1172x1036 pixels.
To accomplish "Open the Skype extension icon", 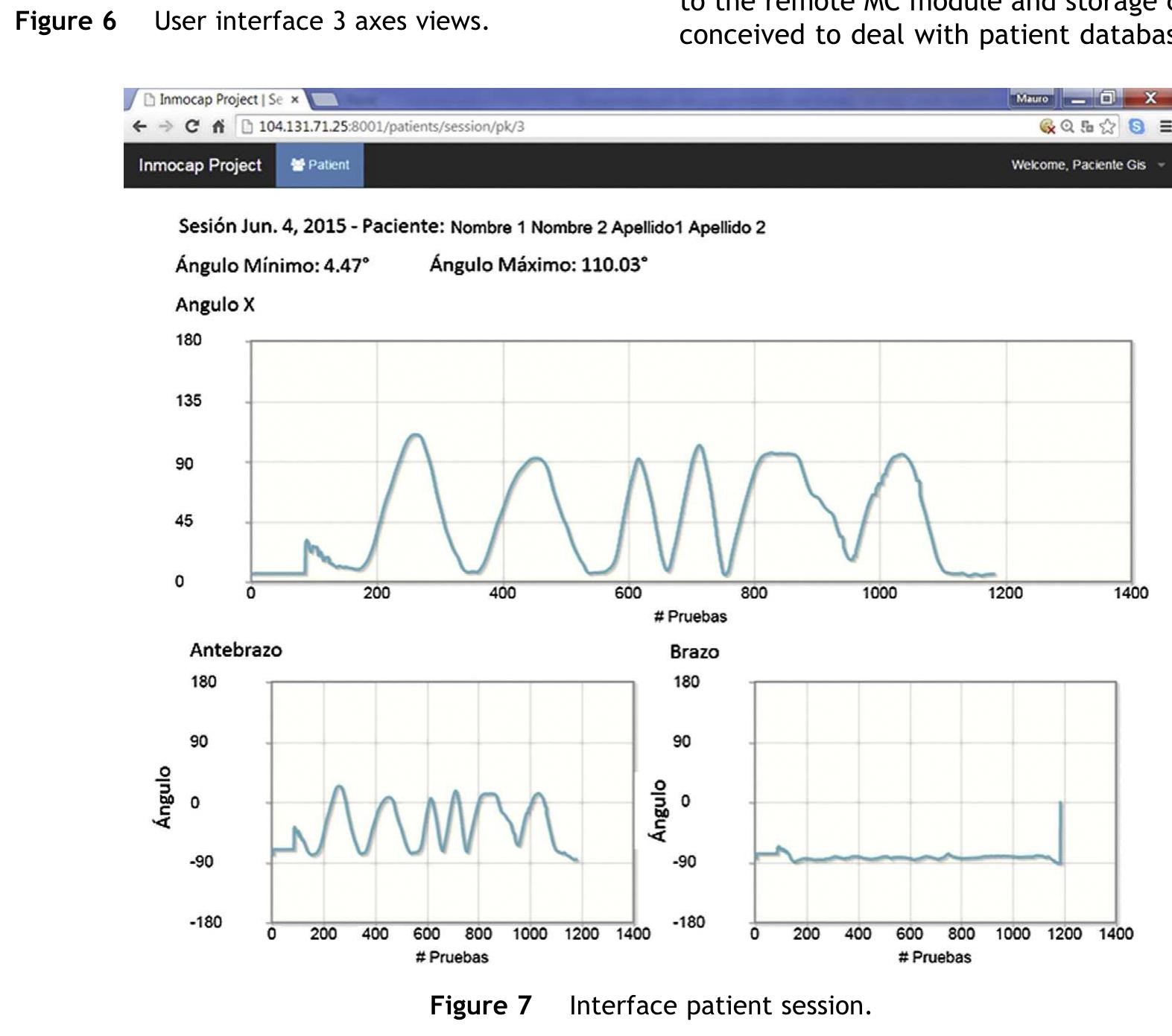I will (x=1136, y=127).
